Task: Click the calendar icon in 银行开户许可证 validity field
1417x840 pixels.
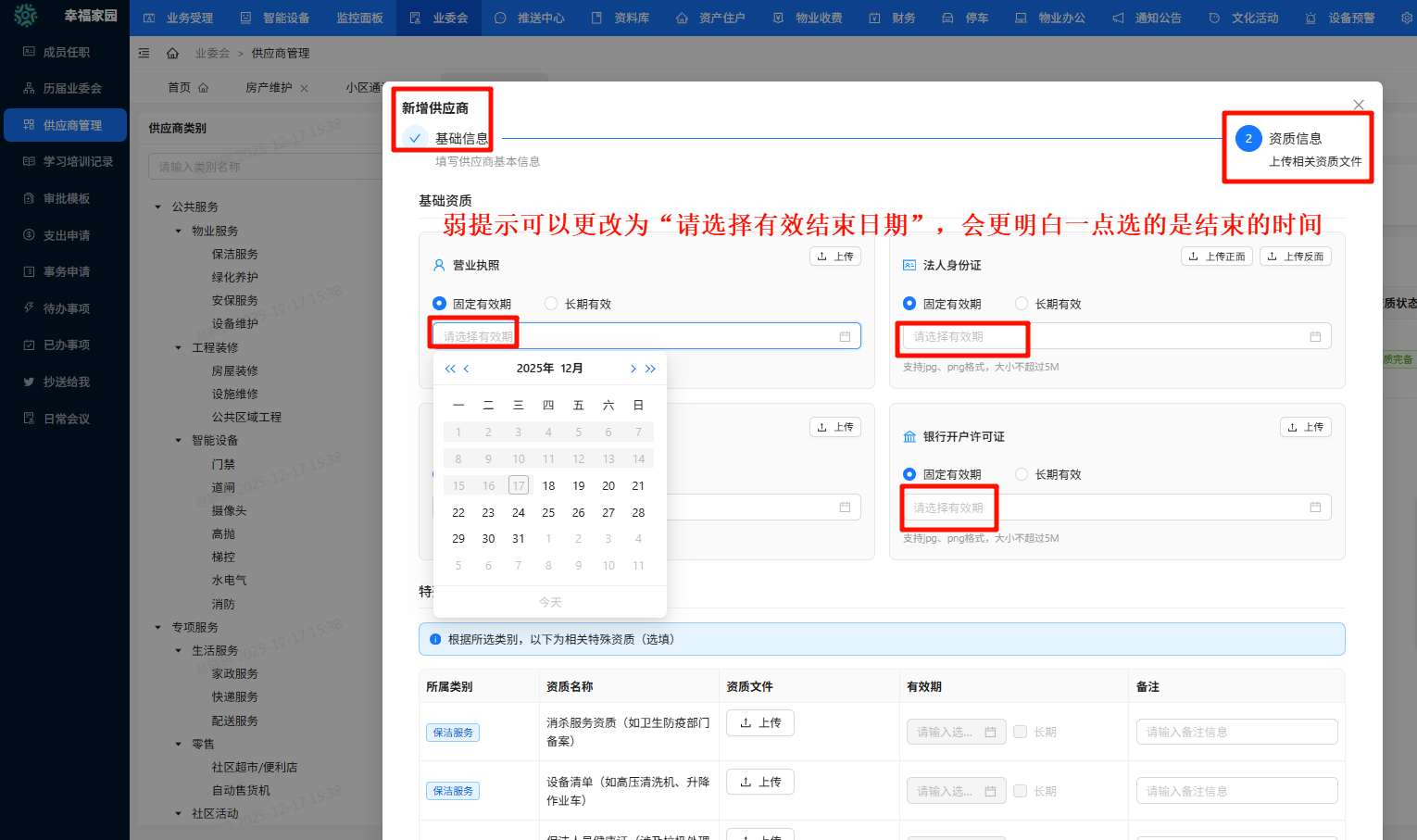Action: [x=1315, y=508]
